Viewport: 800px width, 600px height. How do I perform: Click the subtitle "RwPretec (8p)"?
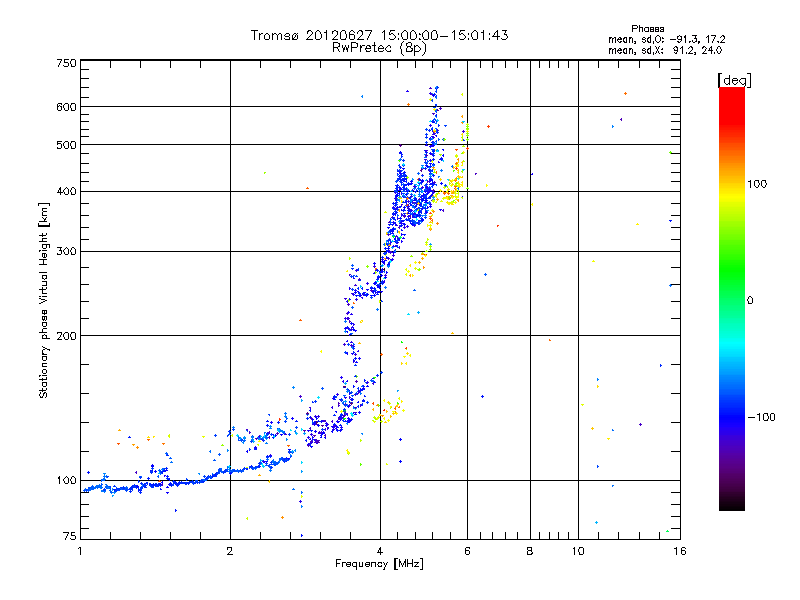(x=379, y=48)
